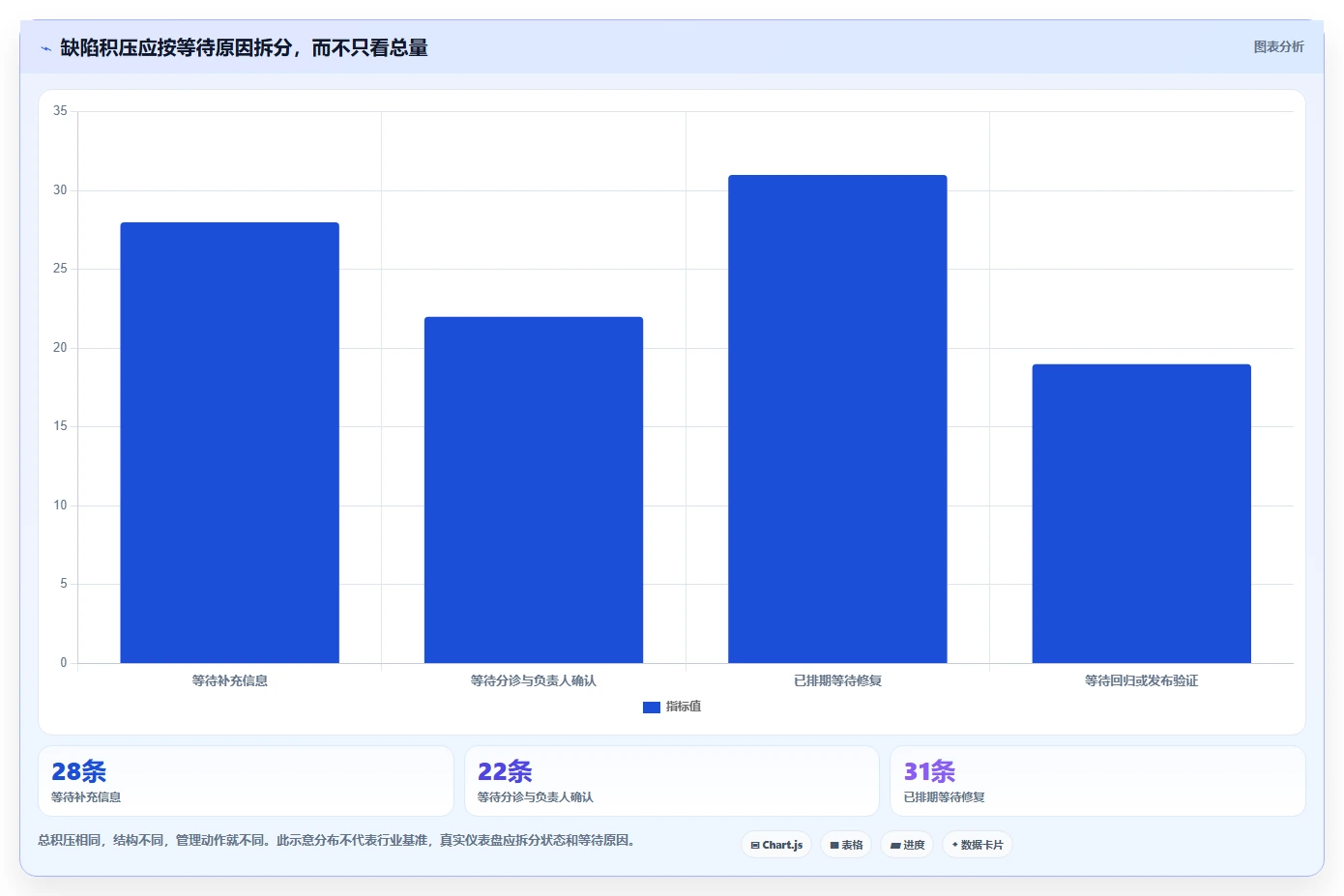Click the 等待补充信息 bar in the chart
Image resolution: width=1344 pixels, height=896 pixels.
coord(229,443)
